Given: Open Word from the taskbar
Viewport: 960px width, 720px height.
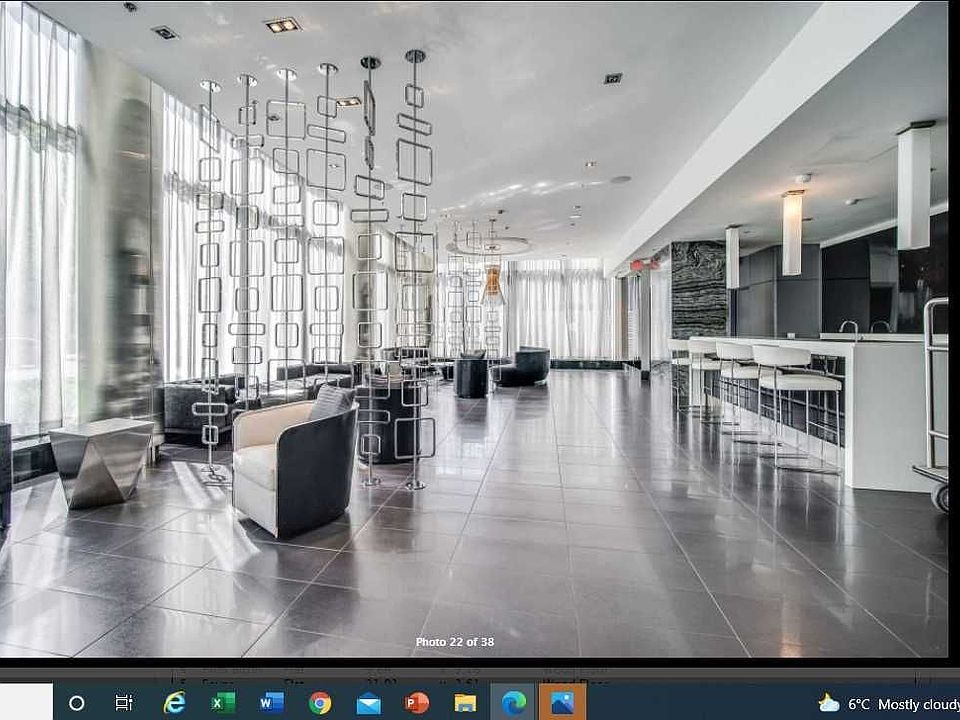Looking at the screenshot, I should (271, 703).
